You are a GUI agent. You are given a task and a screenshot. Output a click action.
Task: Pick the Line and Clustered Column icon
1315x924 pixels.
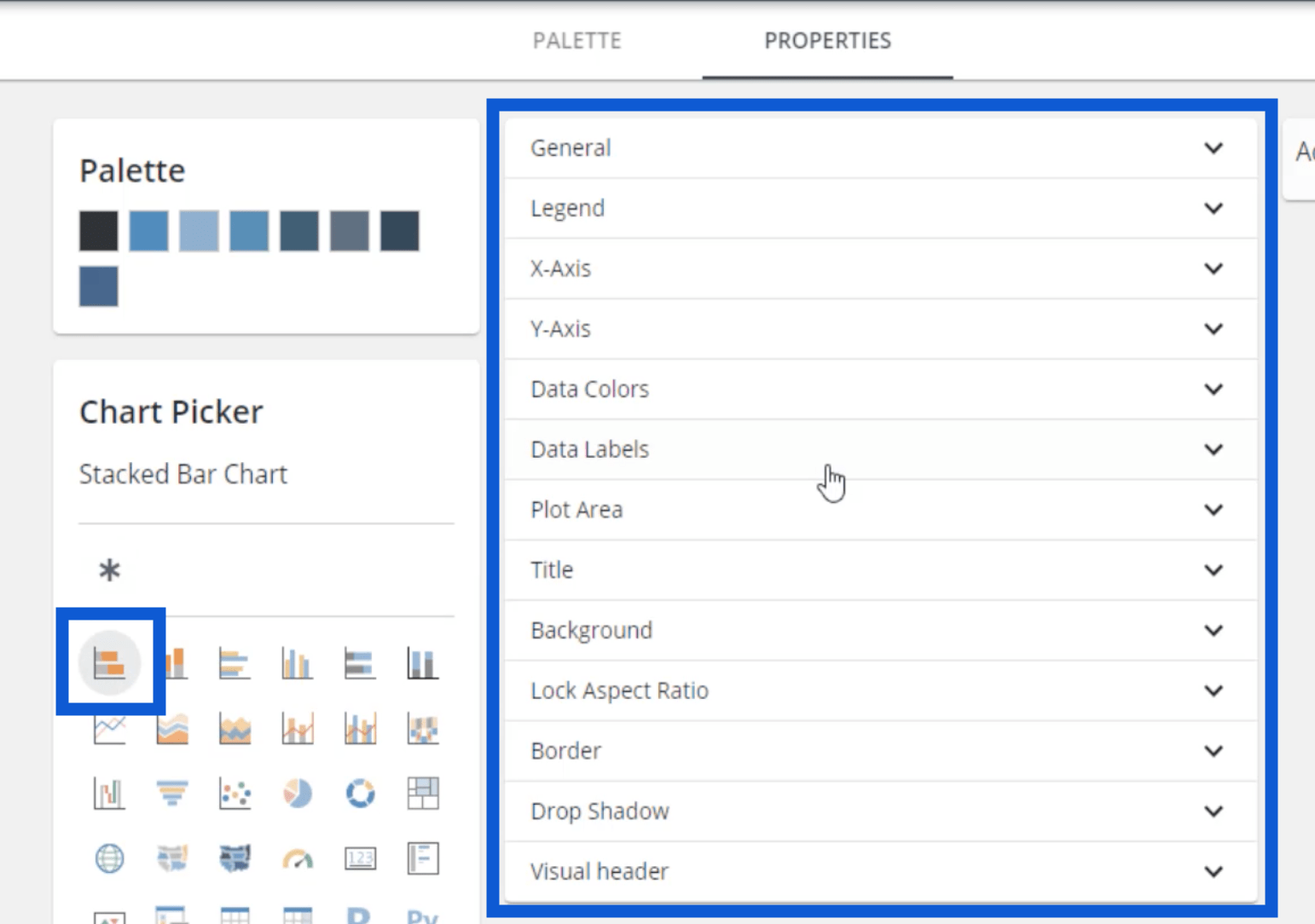tap(360, 730)
